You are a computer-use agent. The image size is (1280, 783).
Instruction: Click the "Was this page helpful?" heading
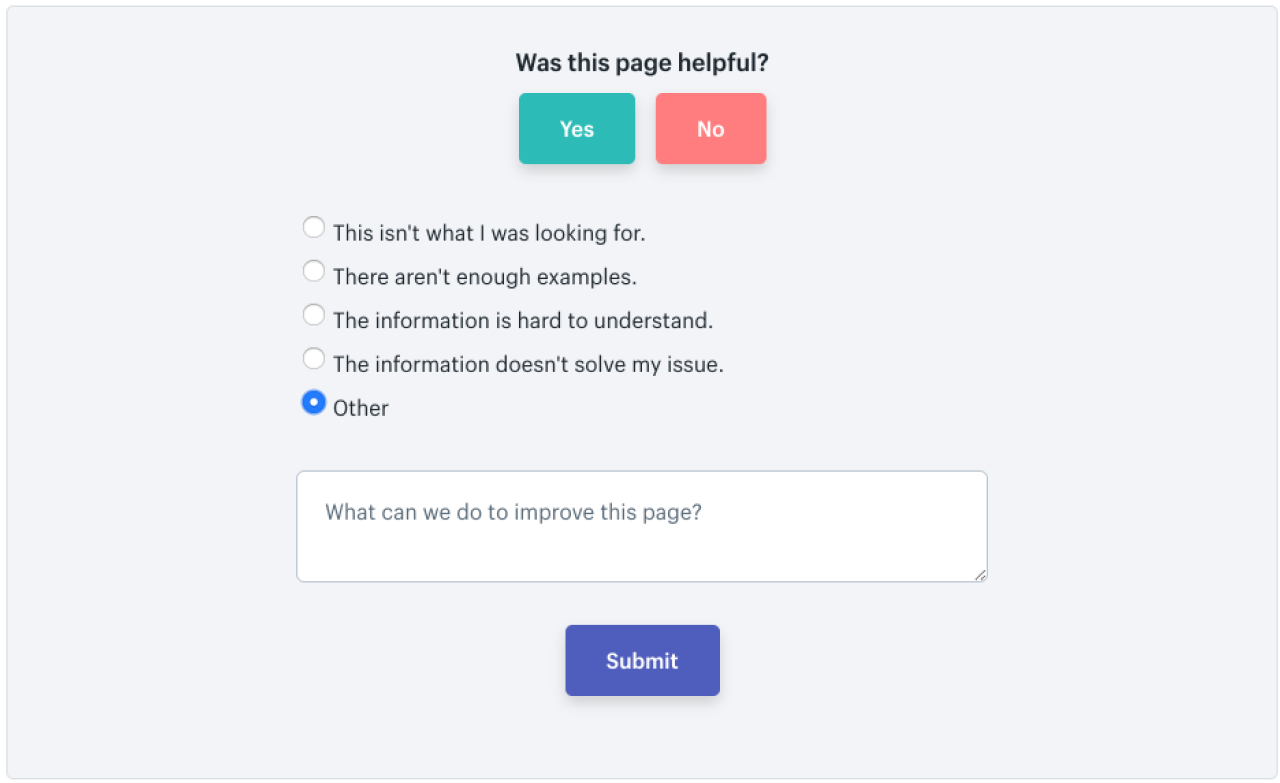pyautogui.click(x=642, y=63)
